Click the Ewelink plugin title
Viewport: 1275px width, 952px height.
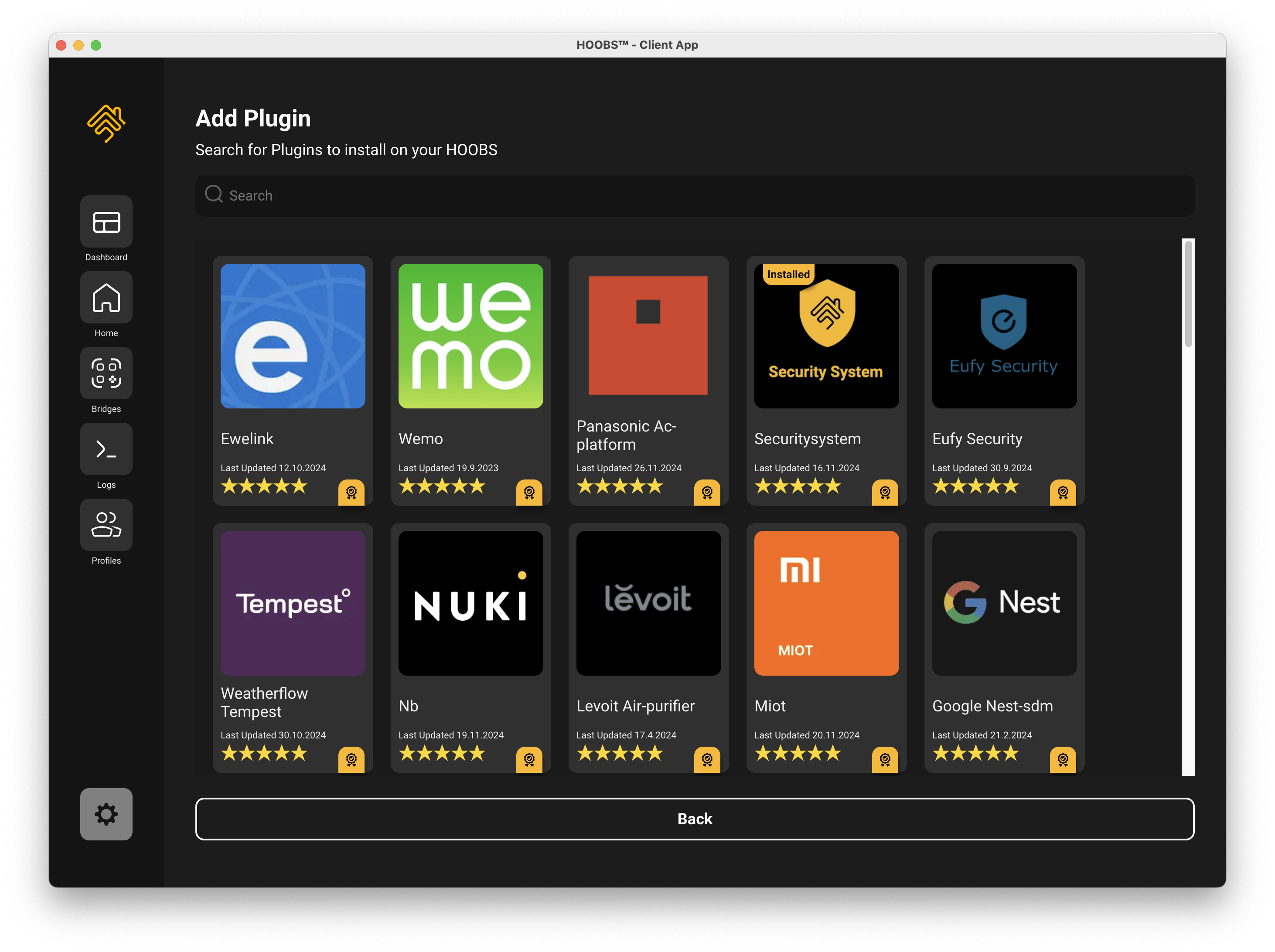(247, 439)
